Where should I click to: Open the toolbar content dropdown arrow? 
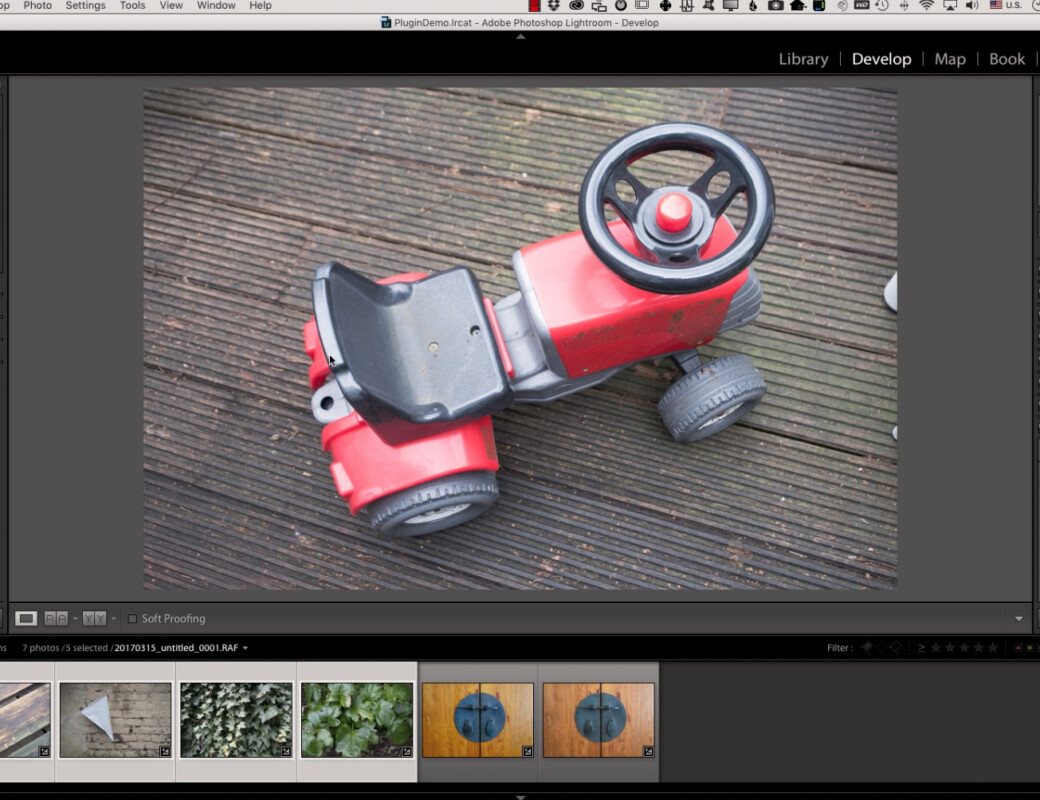click(1019, 619)
